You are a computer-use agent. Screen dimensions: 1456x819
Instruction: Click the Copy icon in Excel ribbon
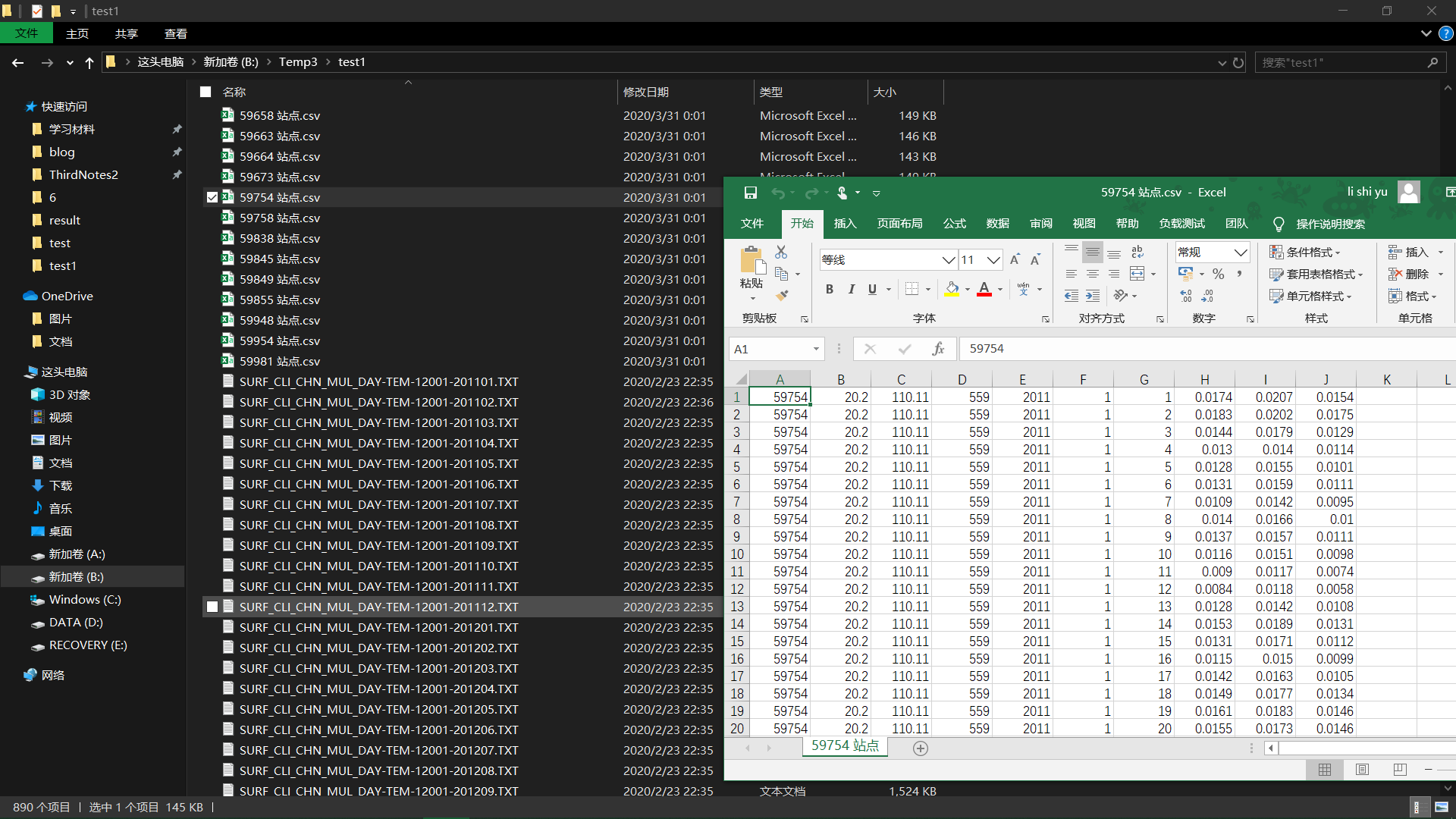tap(781, 274)
